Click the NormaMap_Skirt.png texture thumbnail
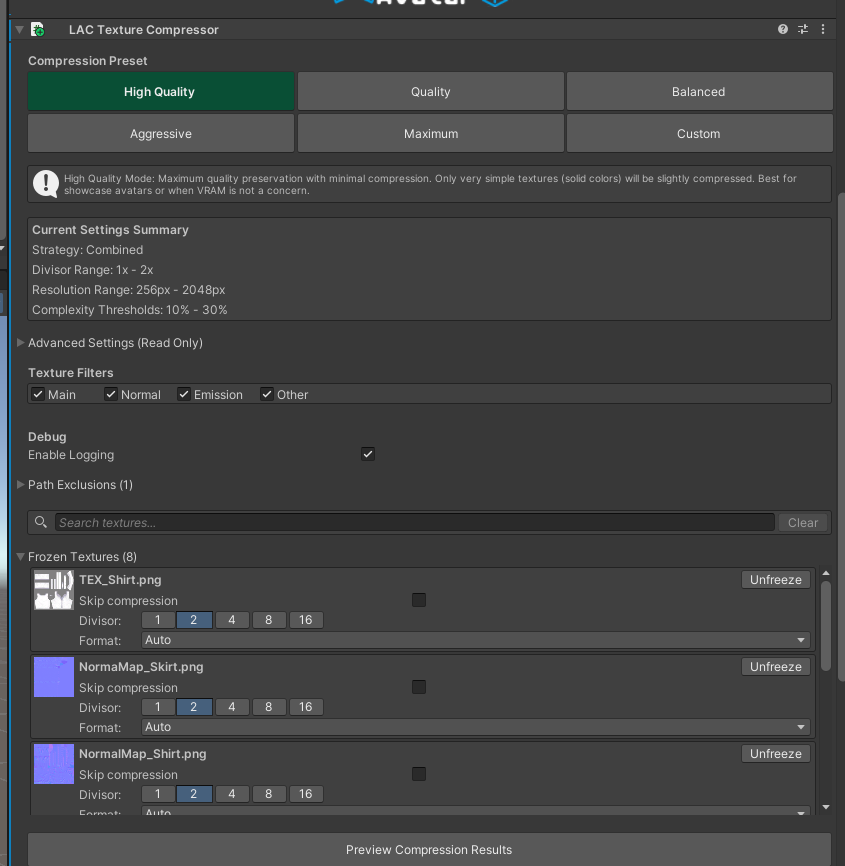 [53, 677]
